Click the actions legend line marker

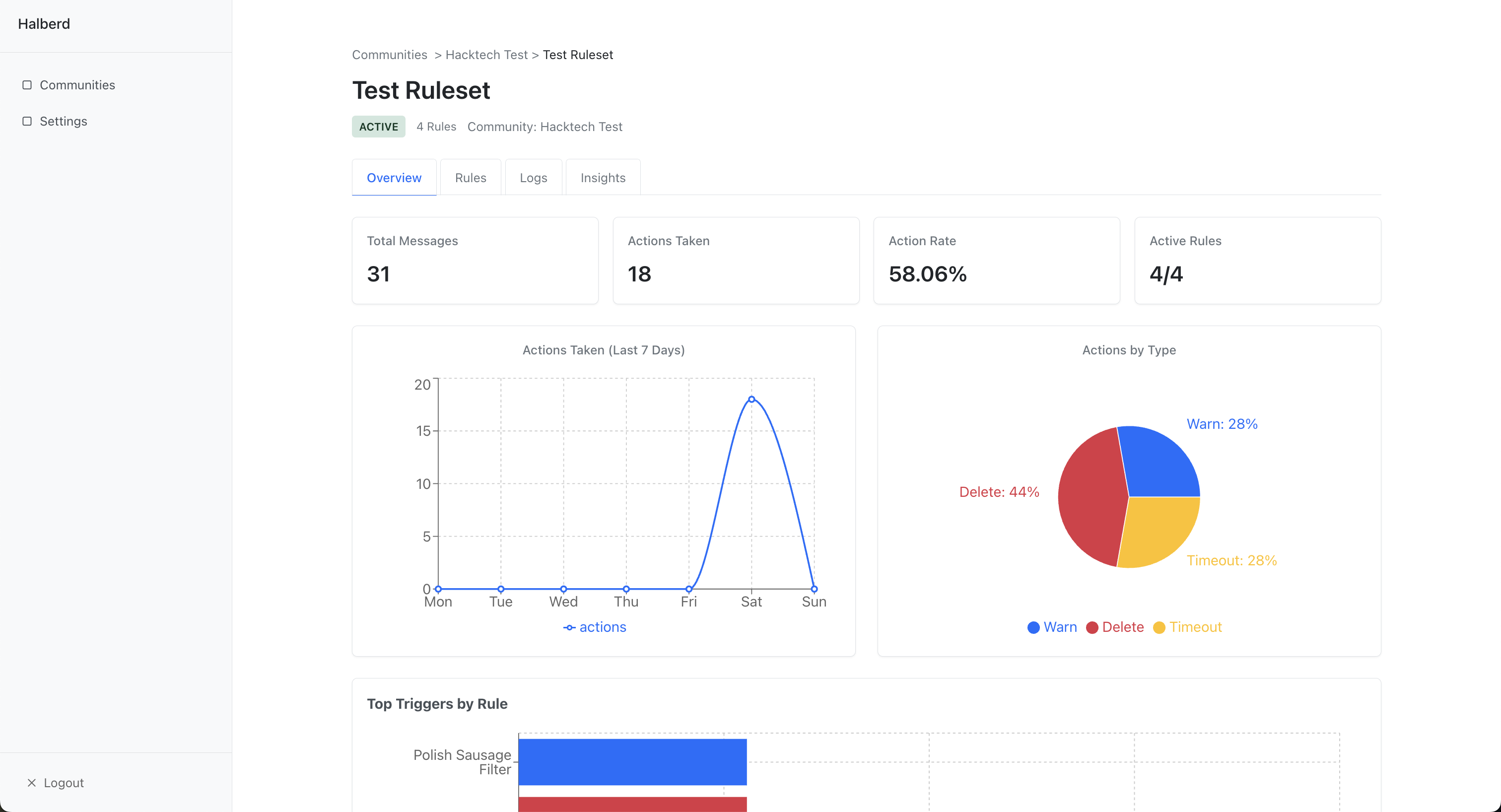[569, 627]
